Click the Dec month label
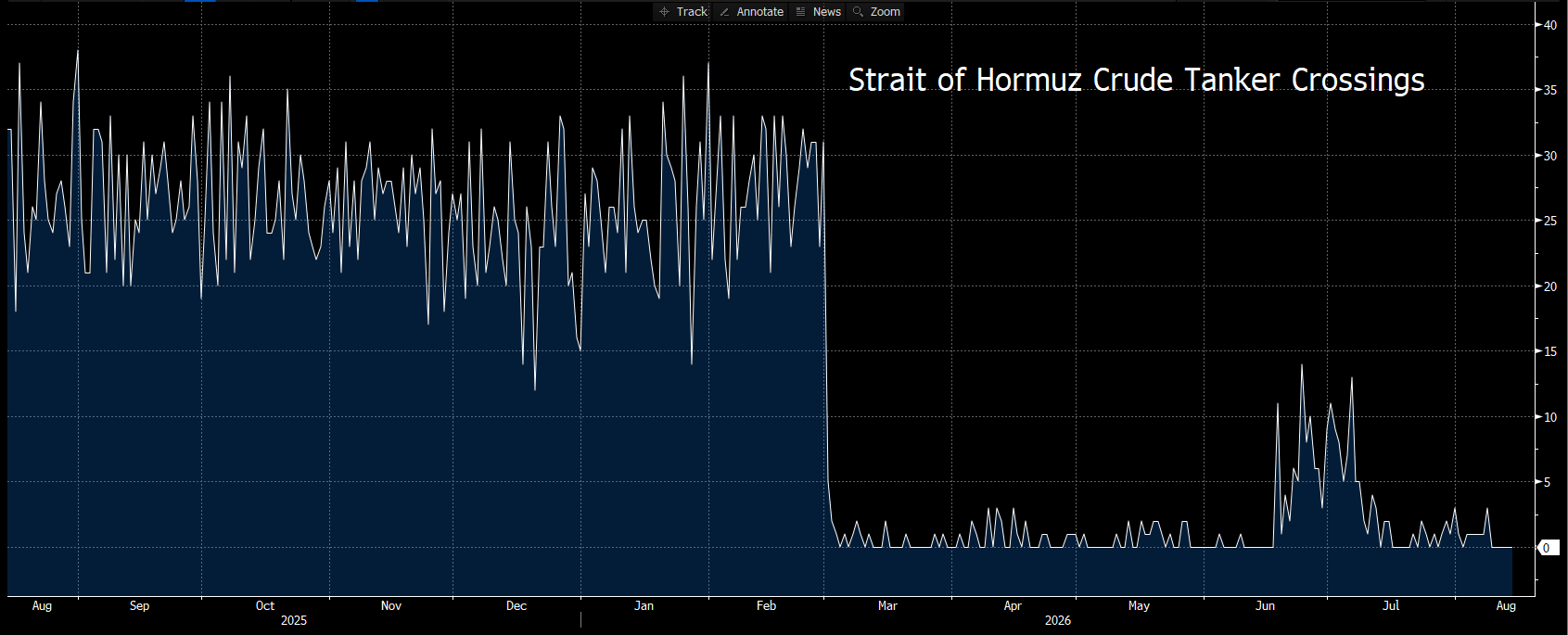This screenshot has height=635, width=1568. click(x=516, y=605)
